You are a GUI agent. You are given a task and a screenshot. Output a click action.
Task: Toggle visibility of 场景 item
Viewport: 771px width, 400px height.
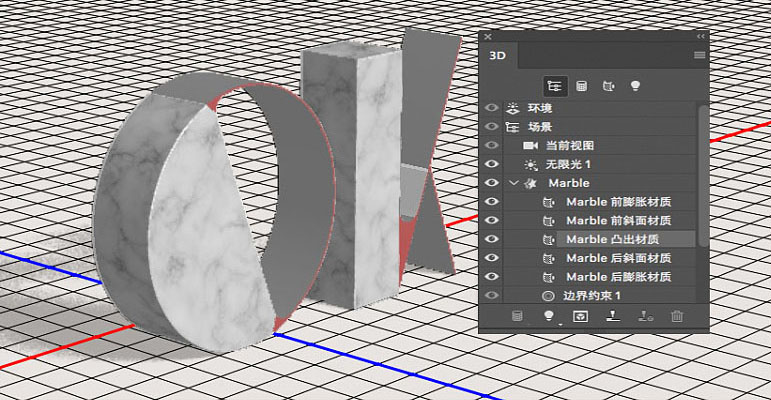(x=491, y=127)
